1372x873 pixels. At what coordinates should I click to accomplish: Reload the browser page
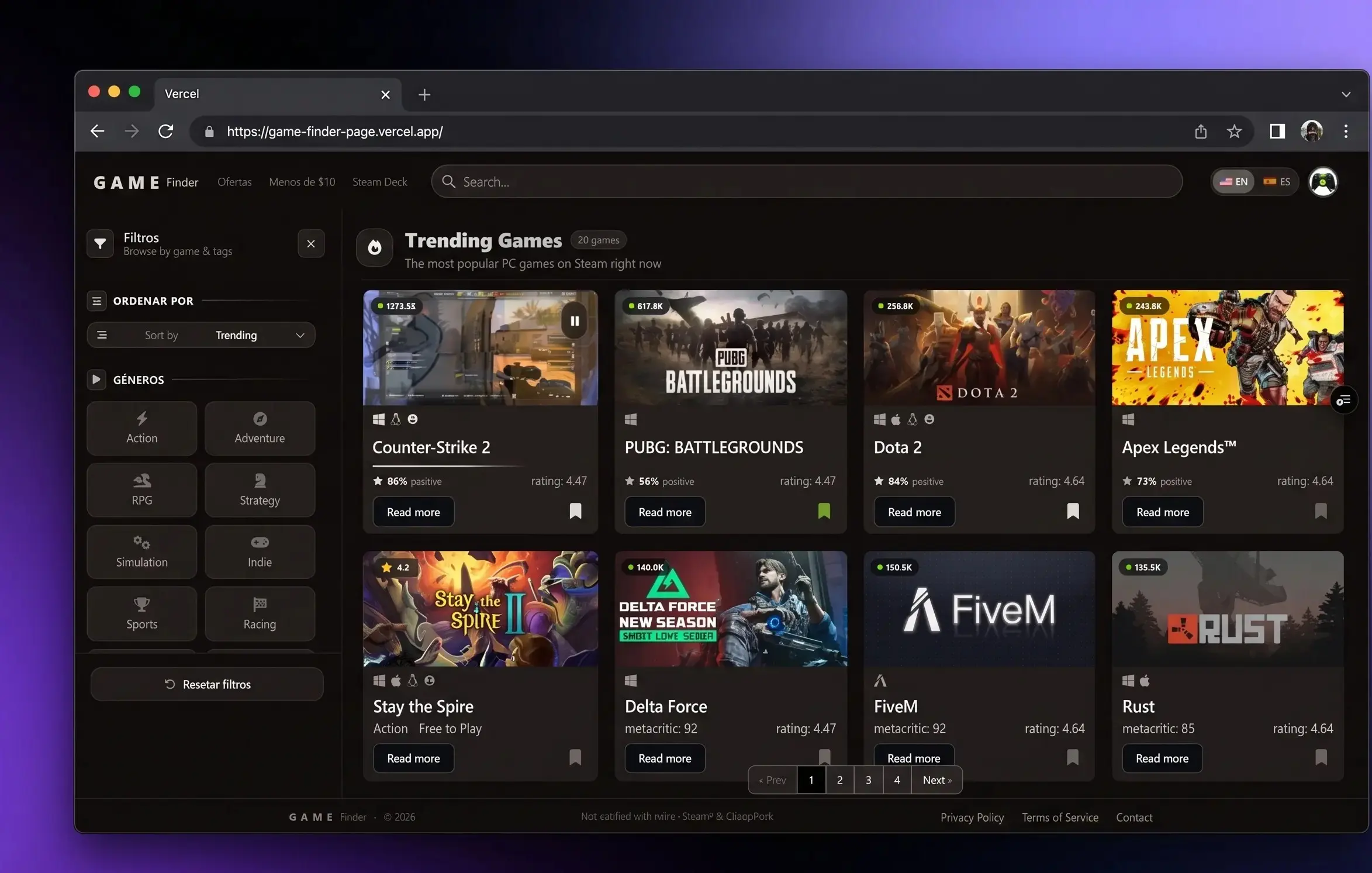coord(166,132)
